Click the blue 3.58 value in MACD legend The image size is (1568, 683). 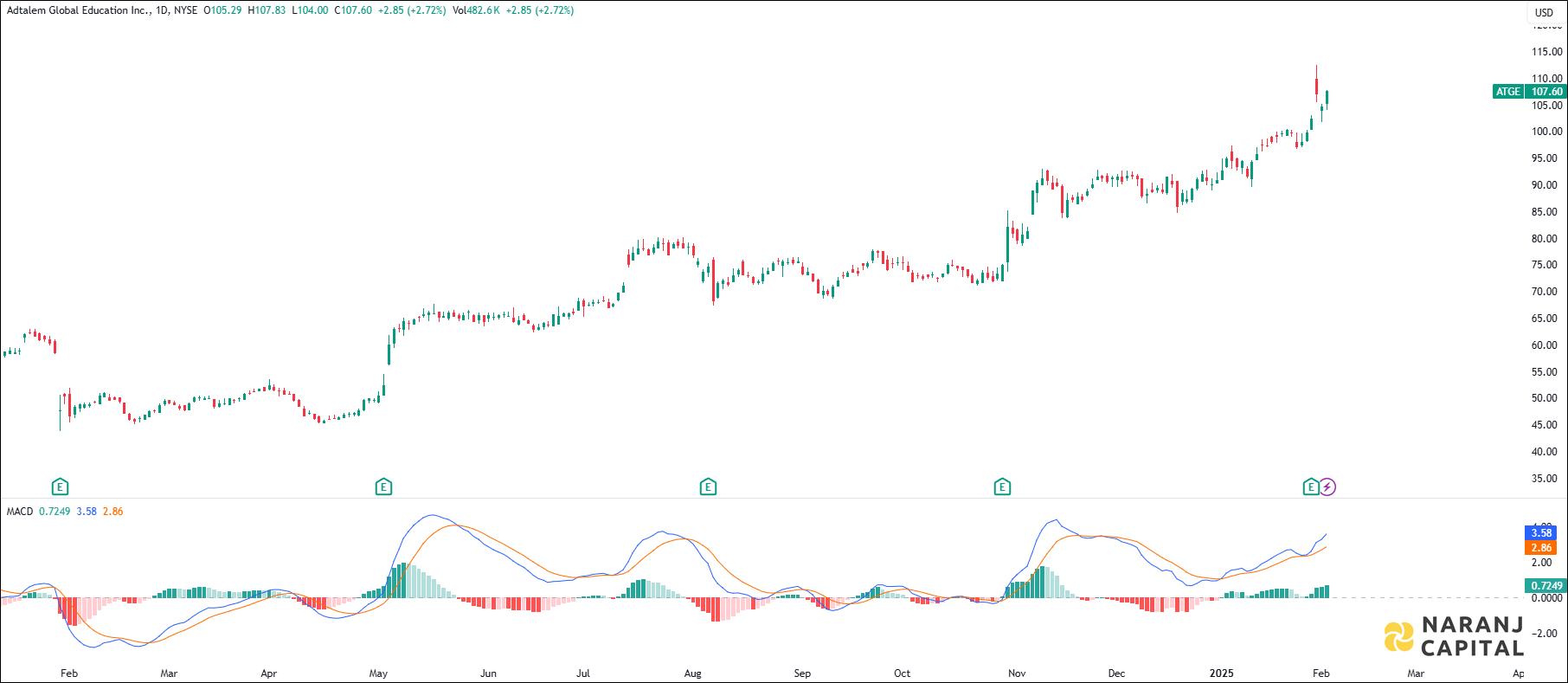pos(87,512)
